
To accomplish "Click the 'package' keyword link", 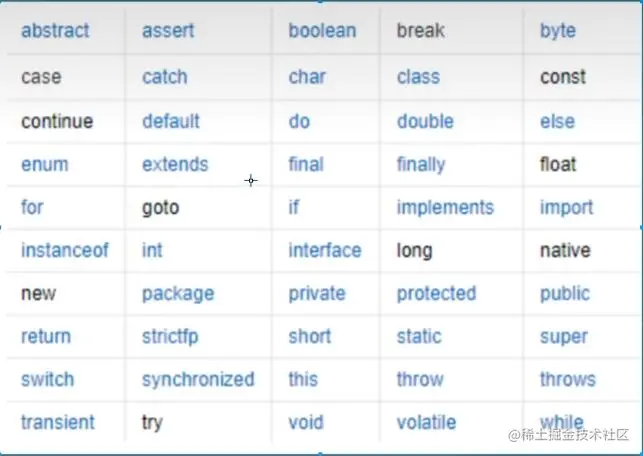I will tap(178, 294).
